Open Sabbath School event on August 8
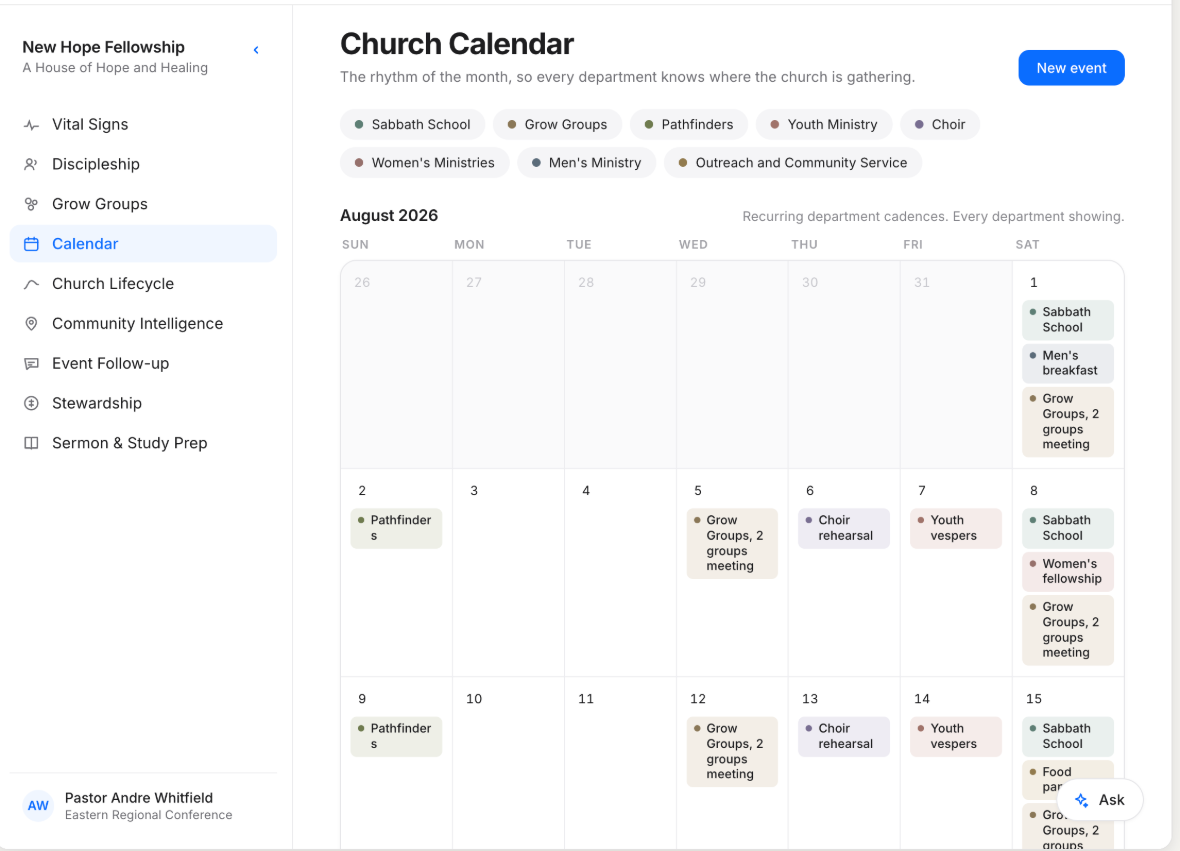Image resolution: width=1180 pixels, height=851 pixels. point(1067,528)
